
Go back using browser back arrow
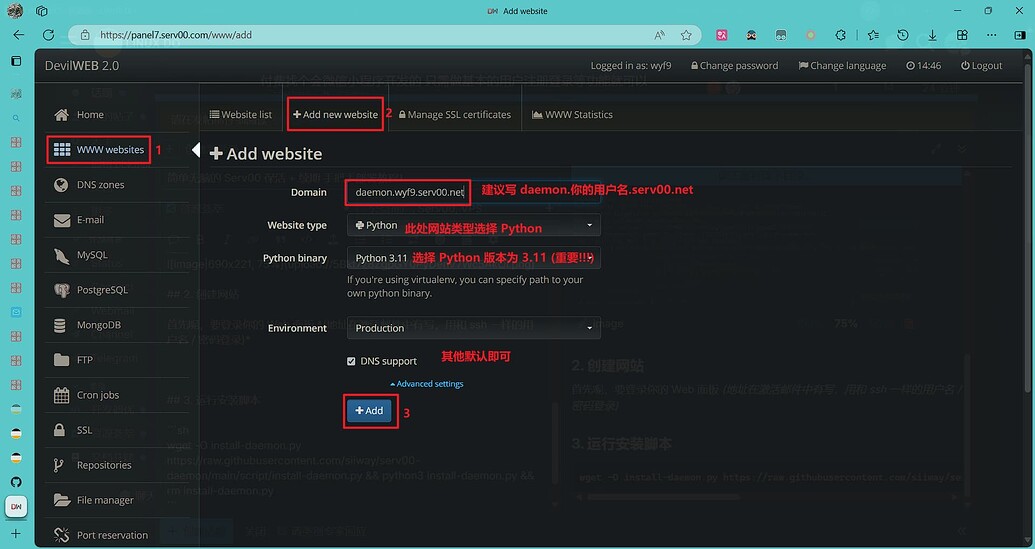(x=18, y=35)
